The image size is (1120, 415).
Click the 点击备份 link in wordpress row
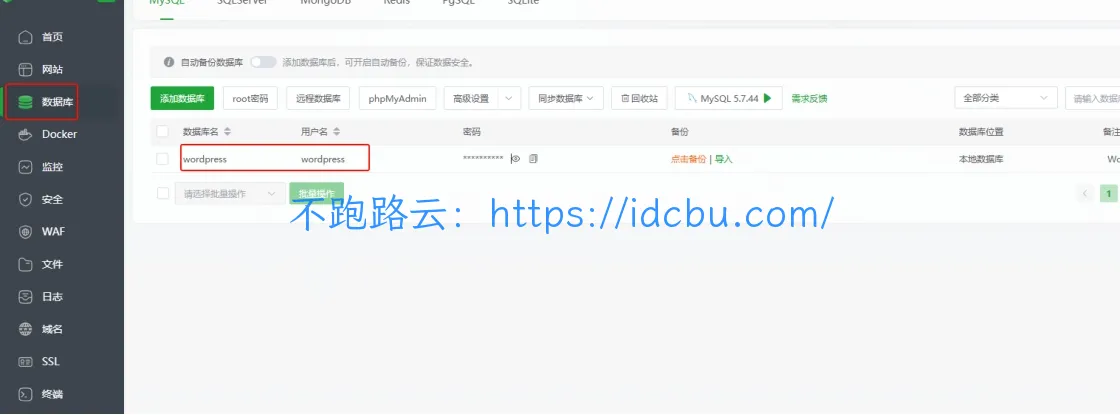pyautogui.click(x=688, y=159)
